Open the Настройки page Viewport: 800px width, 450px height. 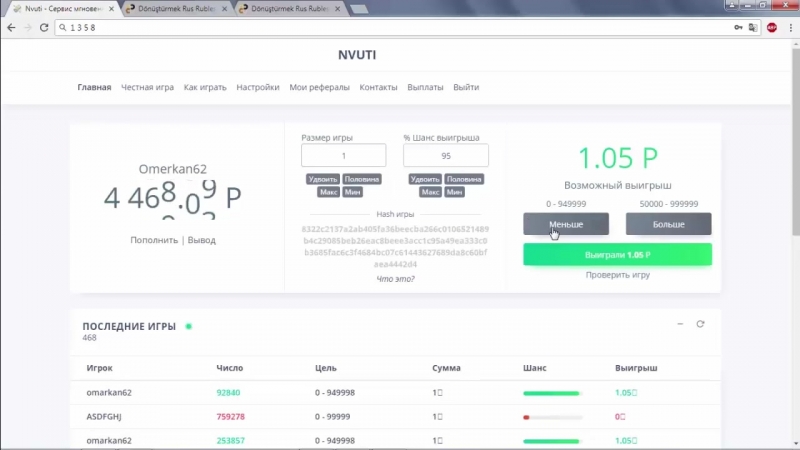(x=258, y=87)
